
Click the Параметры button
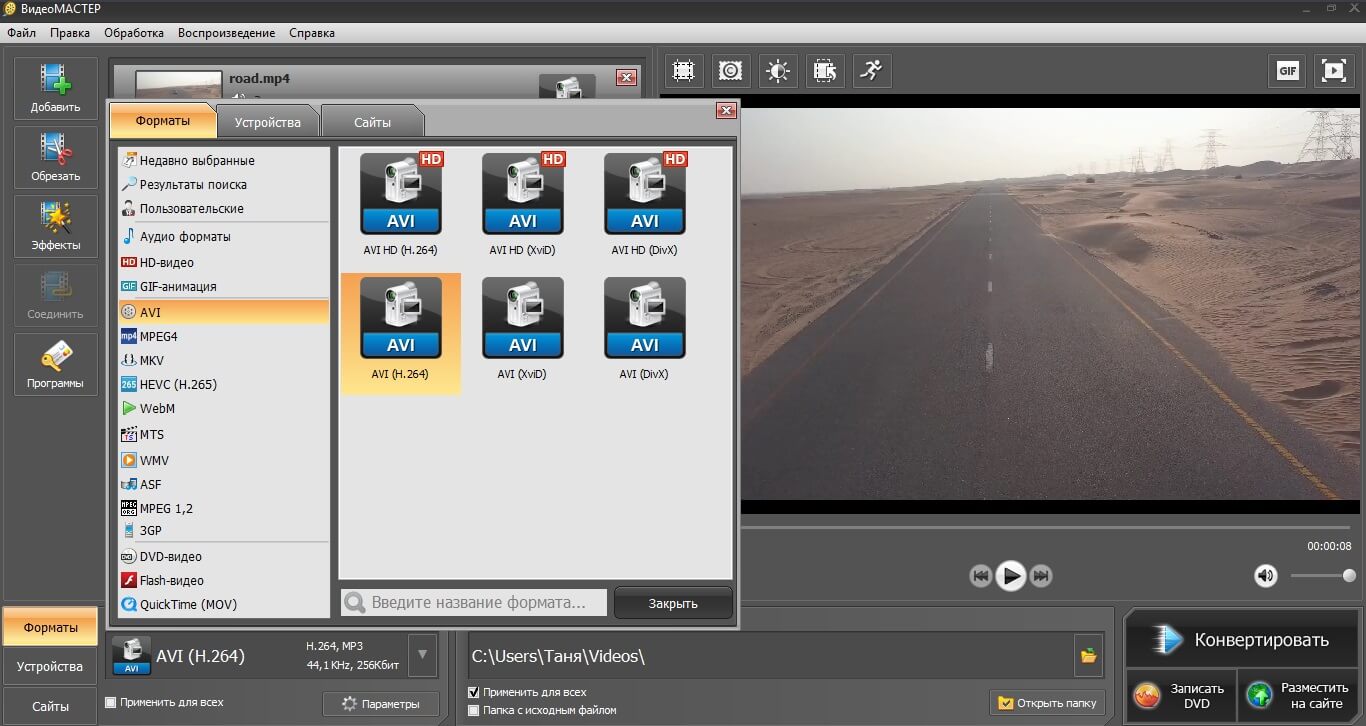(x=380, y=704)
